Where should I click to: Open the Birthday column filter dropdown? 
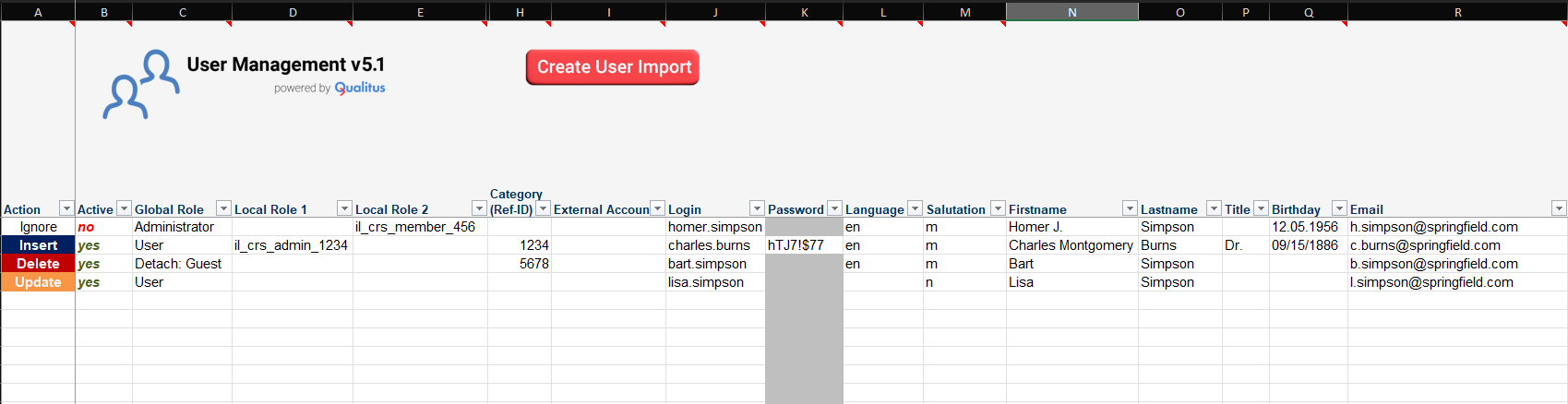pyautogui.click(x=1339, y=209)
